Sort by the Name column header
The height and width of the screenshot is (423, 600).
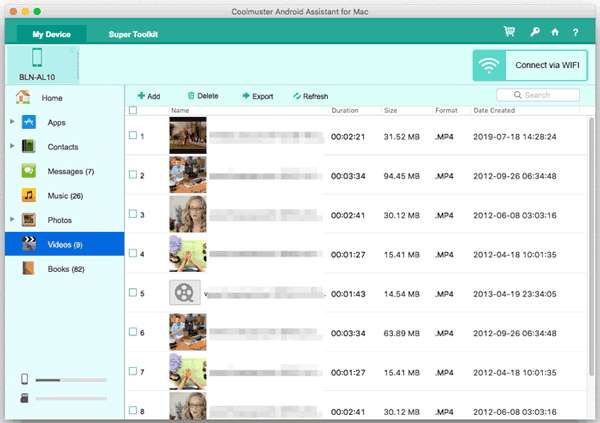[180, 111]
